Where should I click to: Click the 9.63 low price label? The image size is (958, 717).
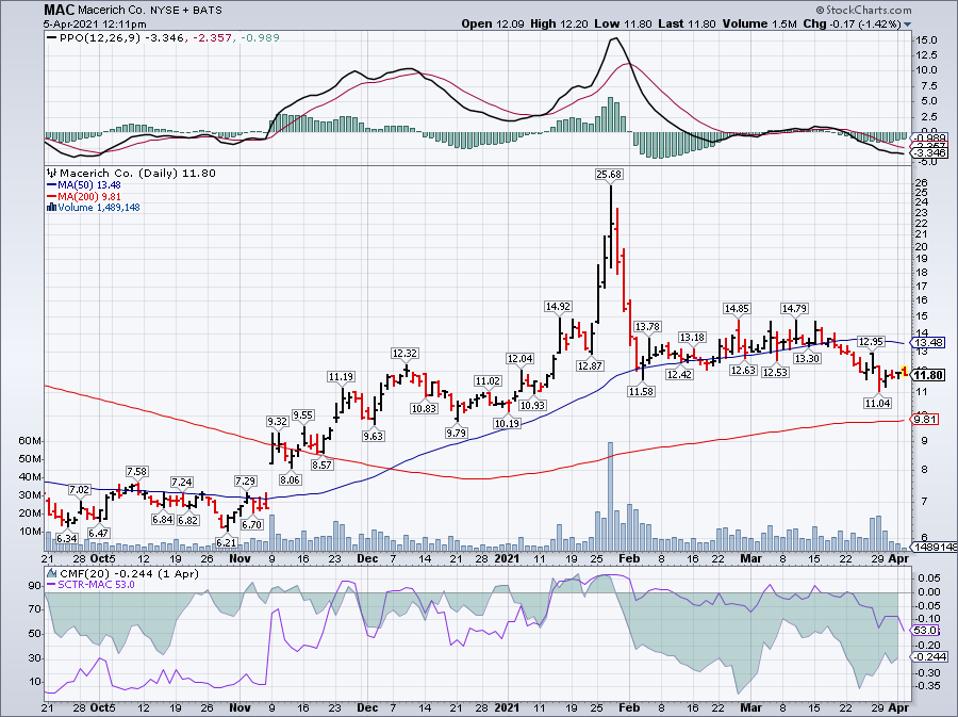[x=373, y=436]
